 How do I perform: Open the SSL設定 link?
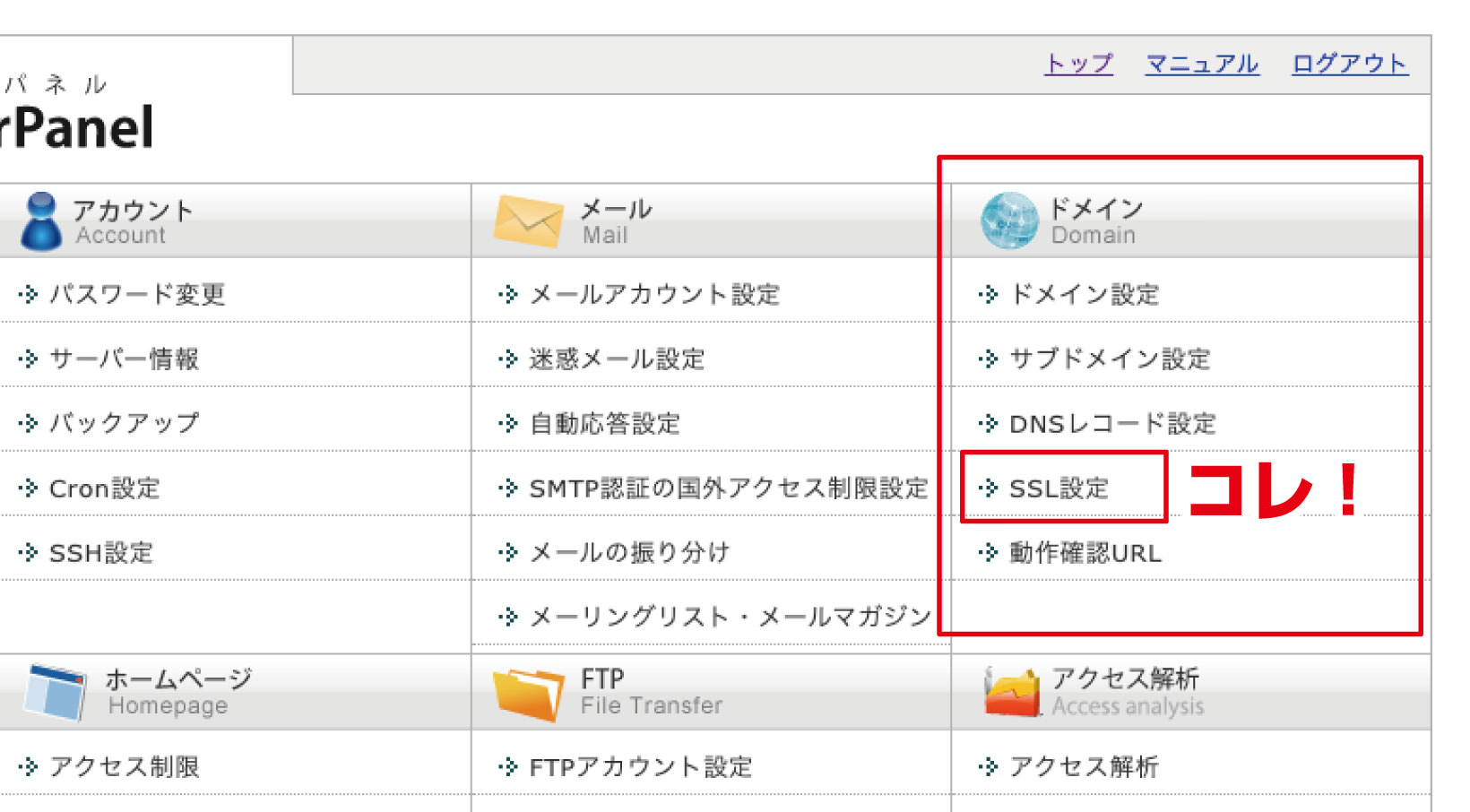1059,488
